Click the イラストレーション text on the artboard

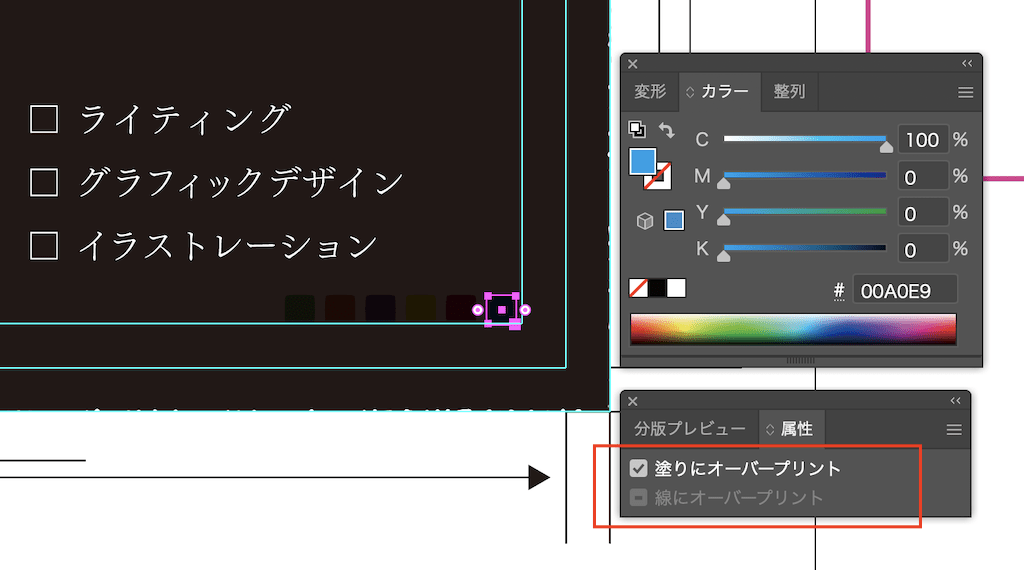[x=229, y=245]
